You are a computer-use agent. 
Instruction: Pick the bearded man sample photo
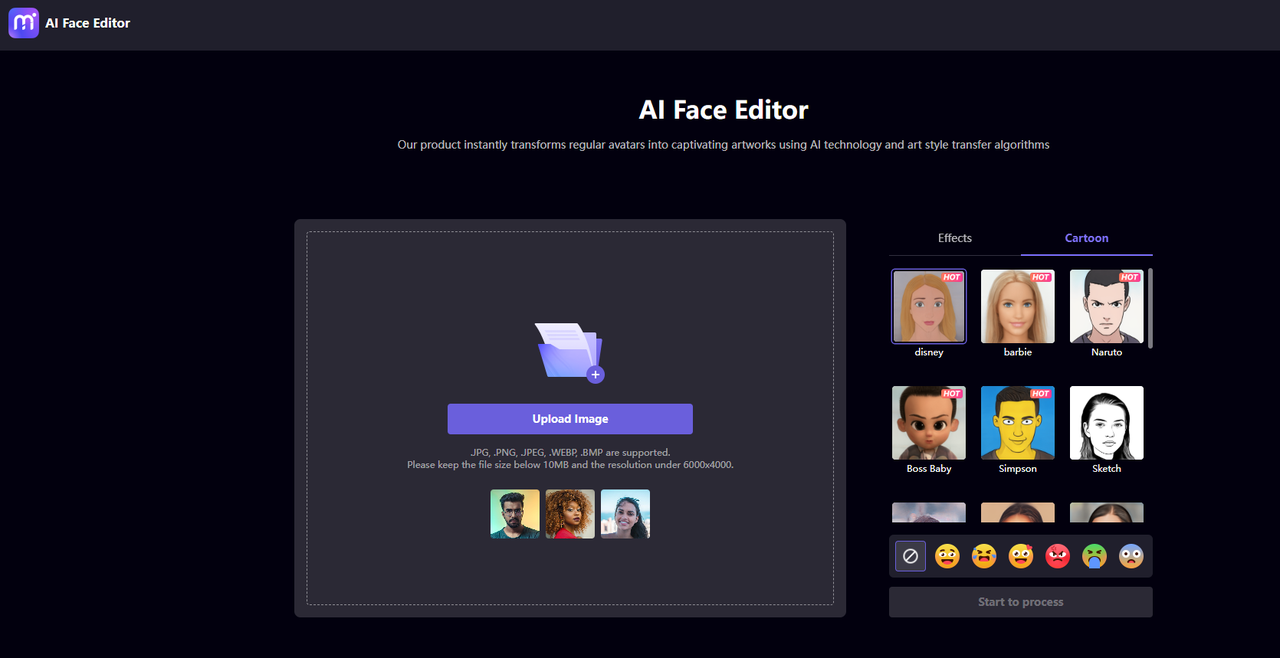[515, 514]
